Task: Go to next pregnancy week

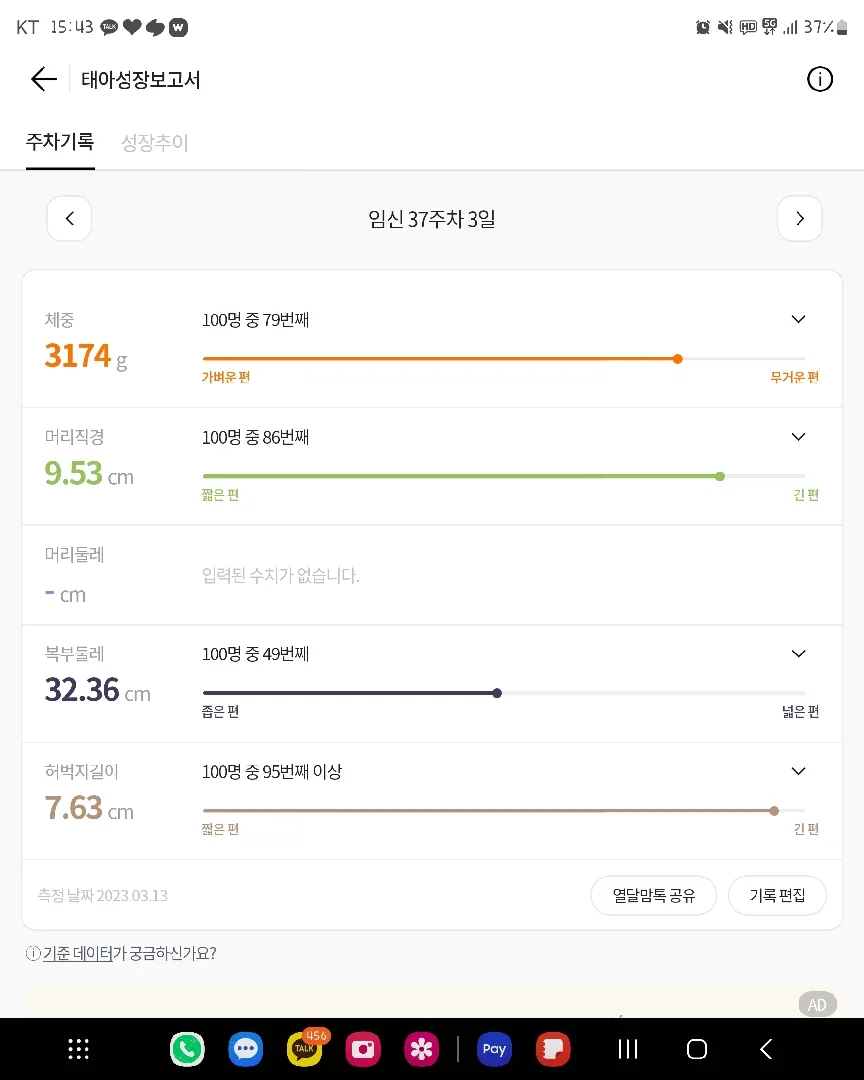Action: (799, 218)
